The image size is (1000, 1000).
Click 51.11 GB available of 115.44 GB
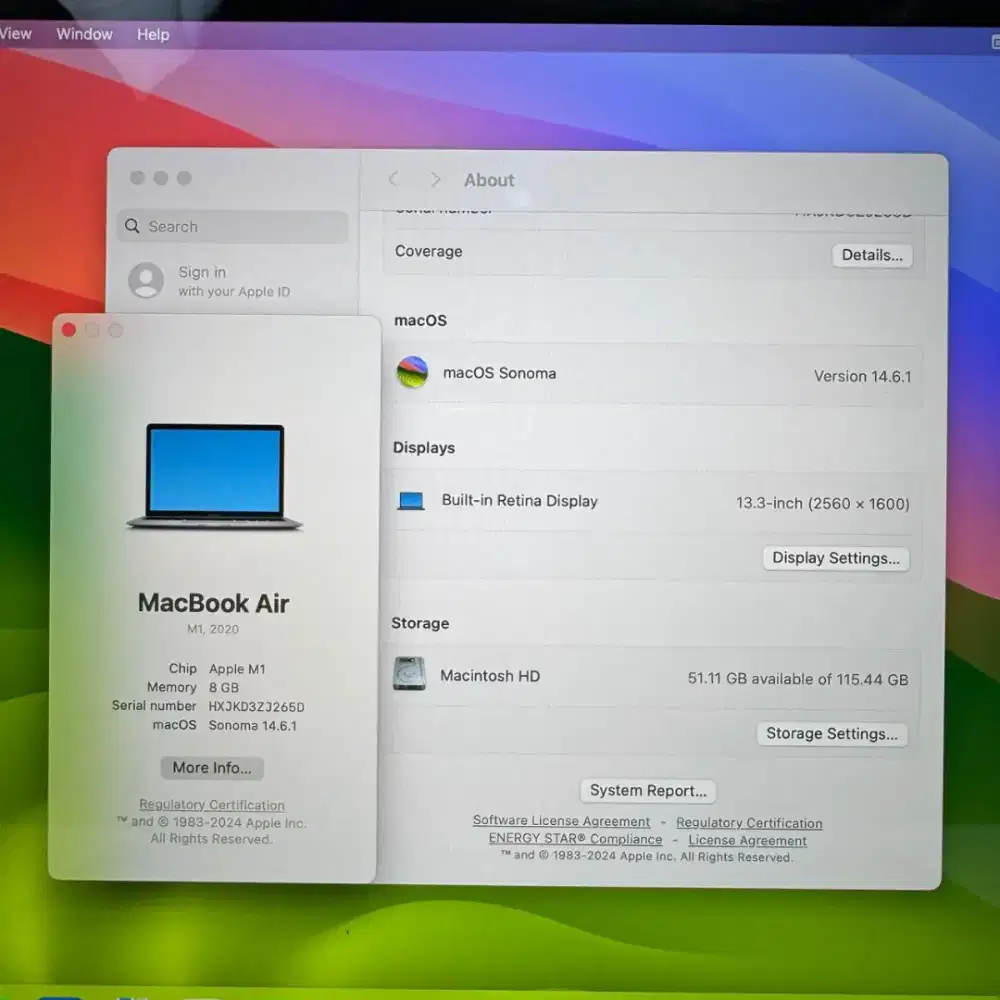pyautogui.click(x=798, y=679)
